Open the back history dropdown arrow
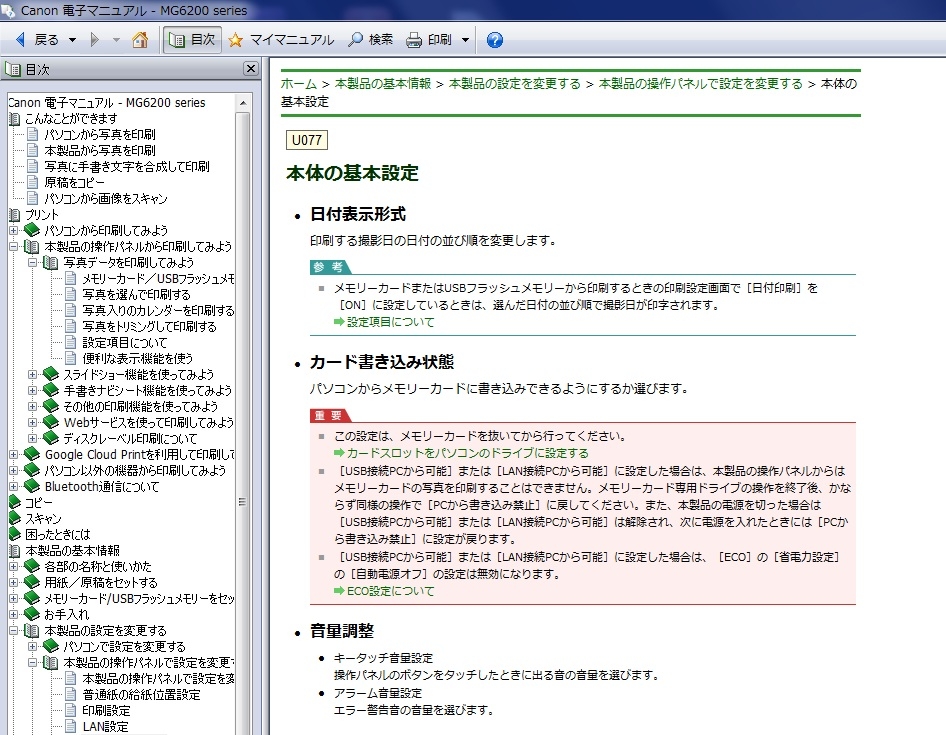 [72, 40]
